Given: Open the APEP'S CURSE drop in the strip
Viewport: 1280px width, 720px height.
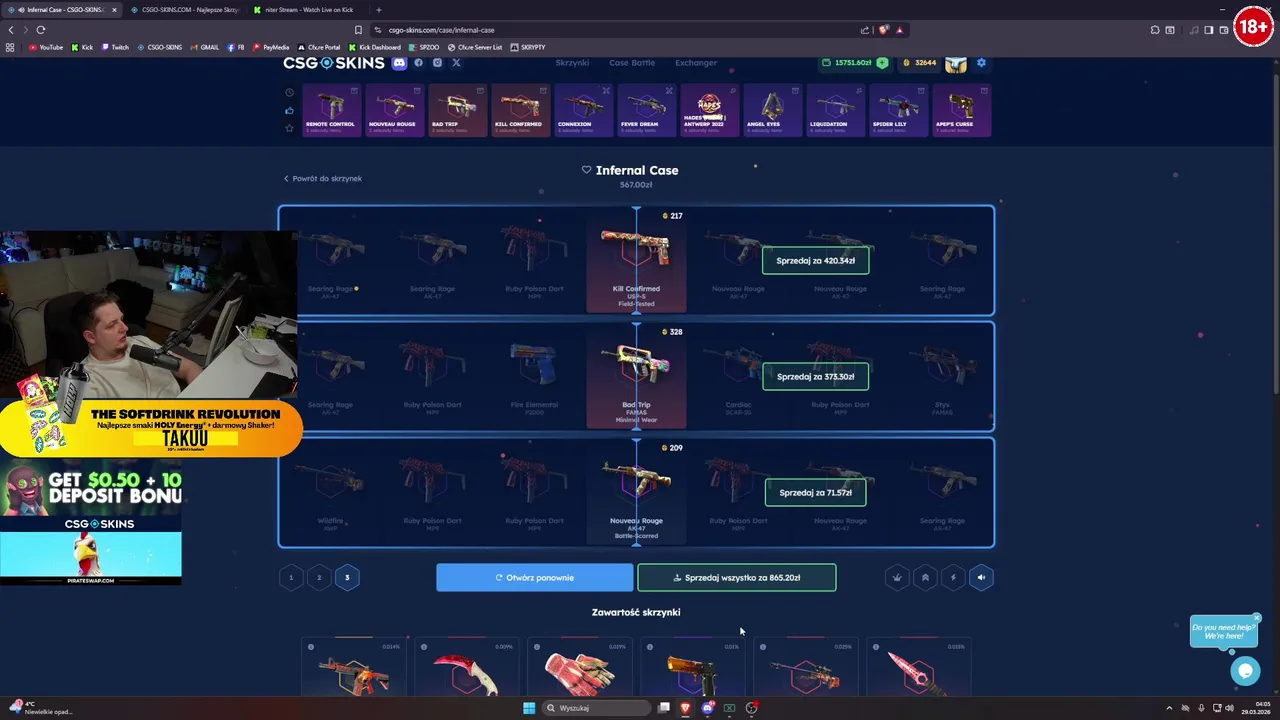Looking at the screenshot, I should [960, 110].
